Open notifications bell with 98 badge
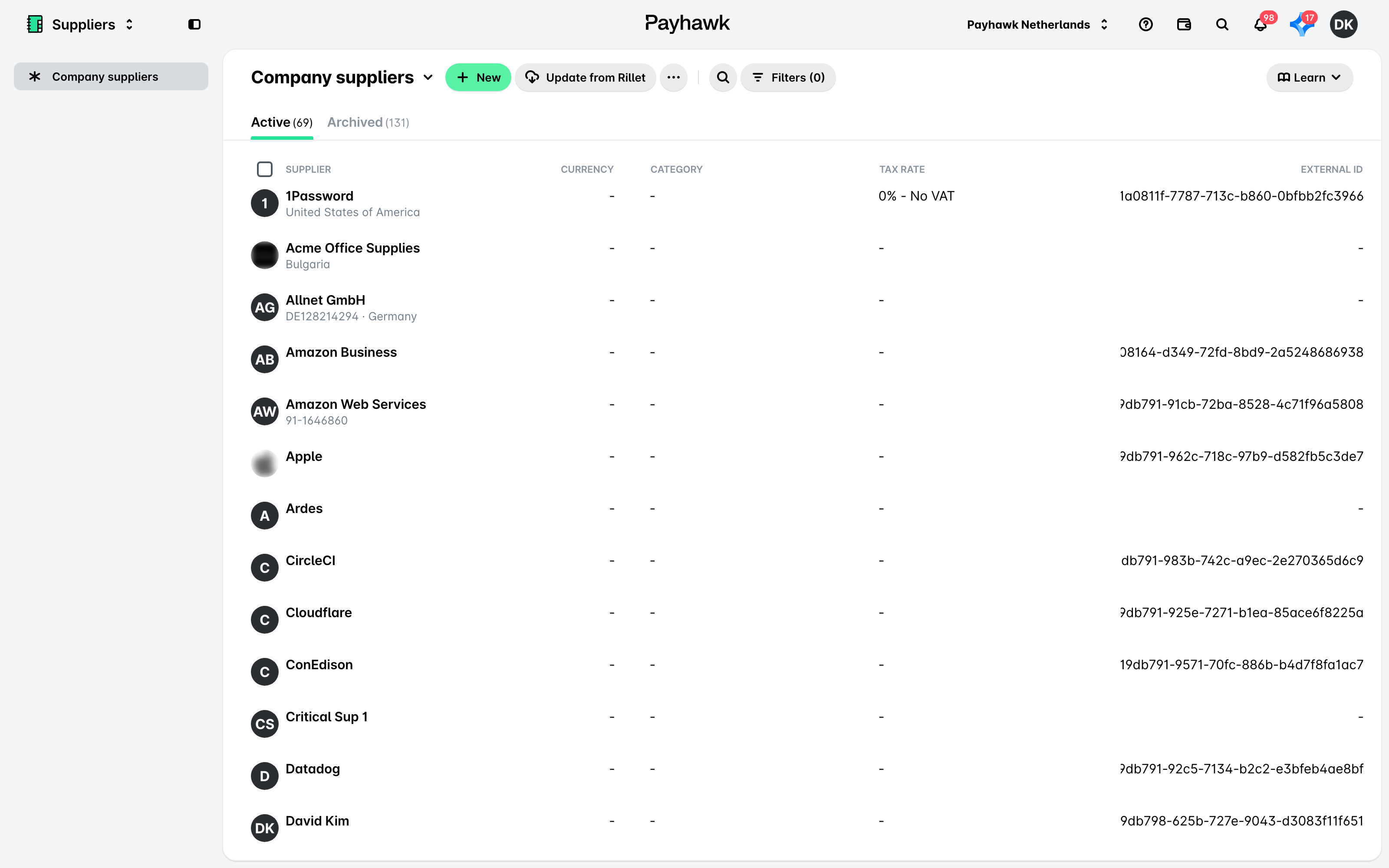The height and width of the screenshot is (868, 1389). coord(1261,24)
